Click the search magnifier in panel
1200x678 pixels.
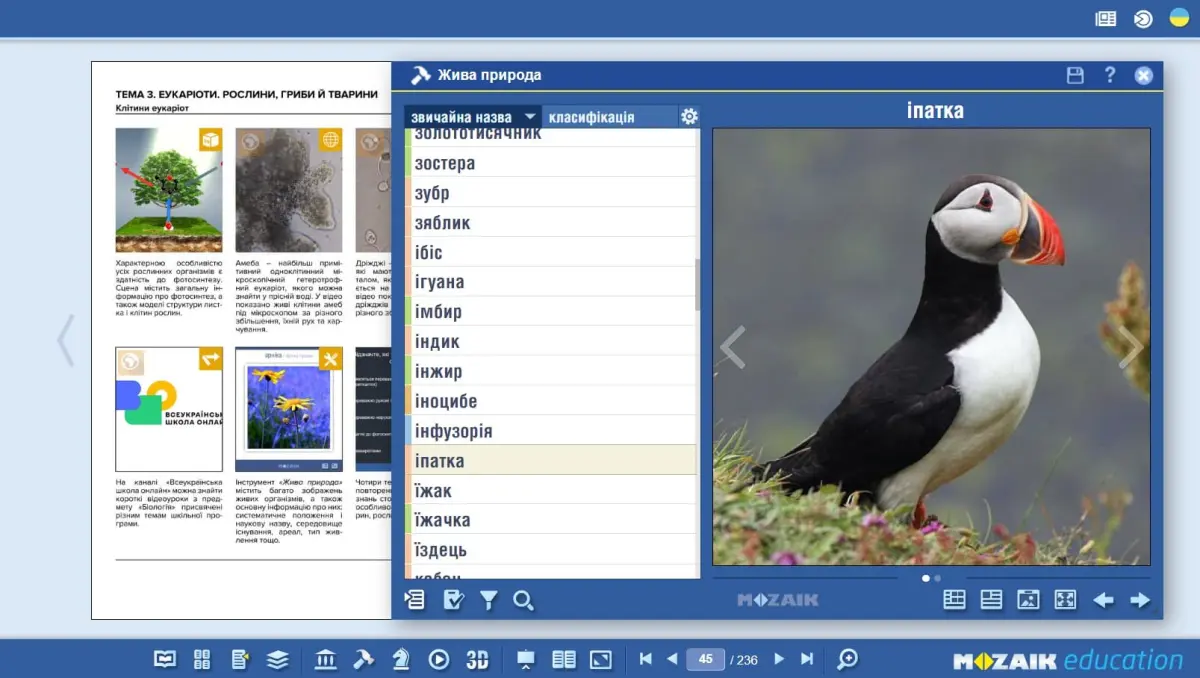tap(523, 600)
